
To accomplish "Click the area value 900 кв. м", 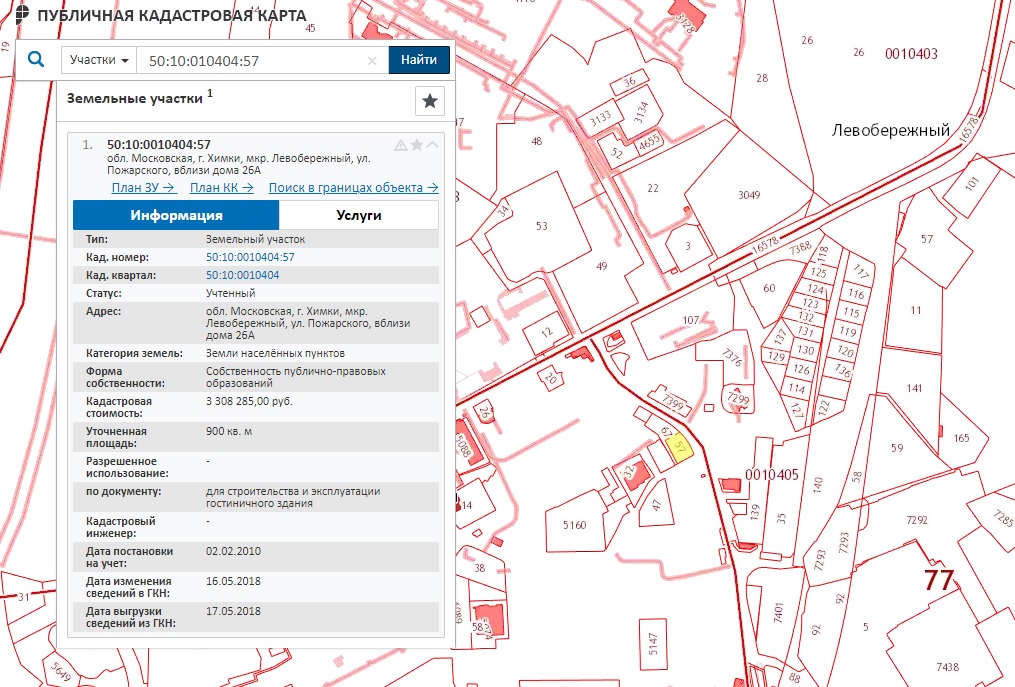I will pyautogui.click(x=229, y=431).
